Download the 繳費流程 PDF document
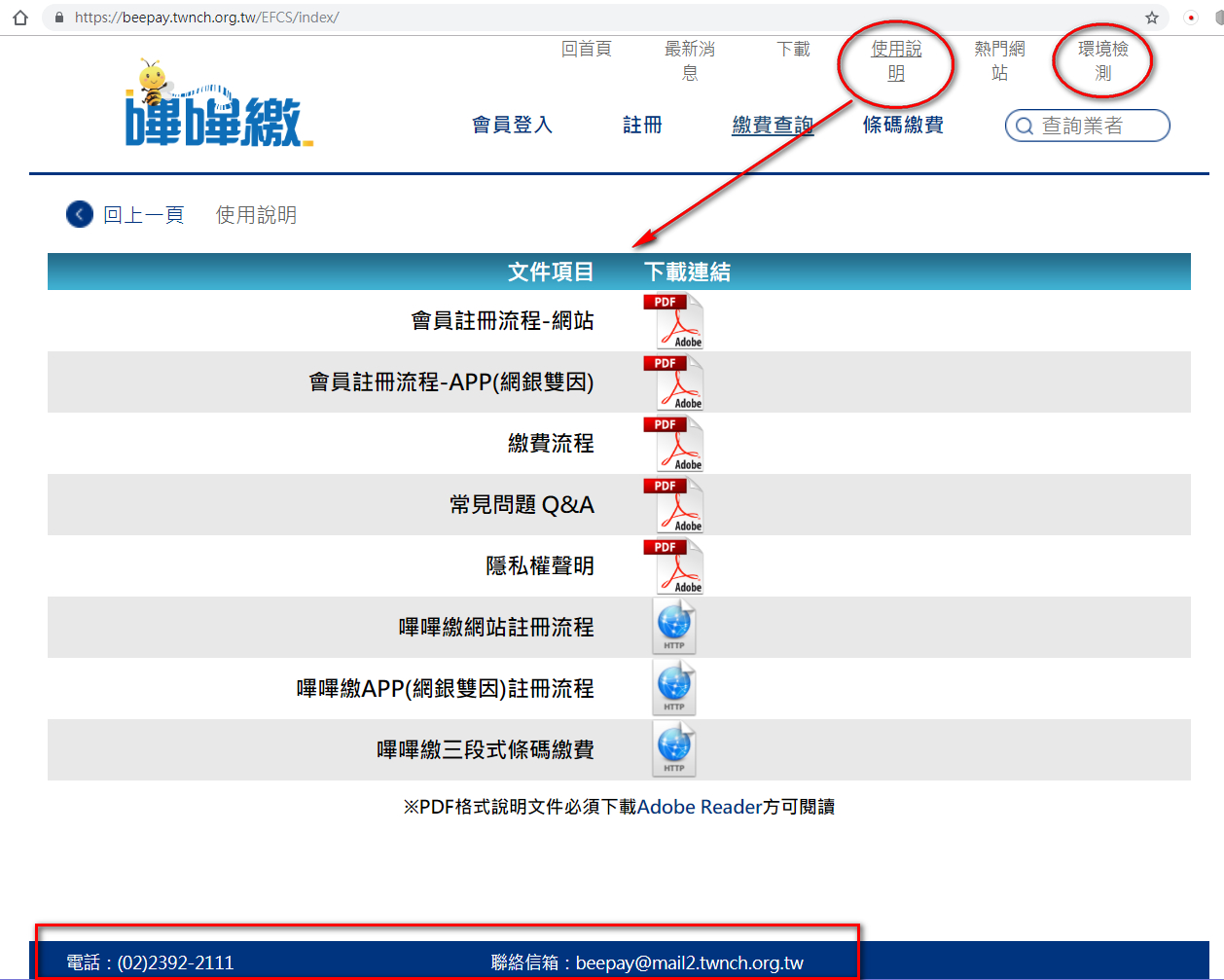This screenshot has width=1224, height=980. [x=673, y=444]
